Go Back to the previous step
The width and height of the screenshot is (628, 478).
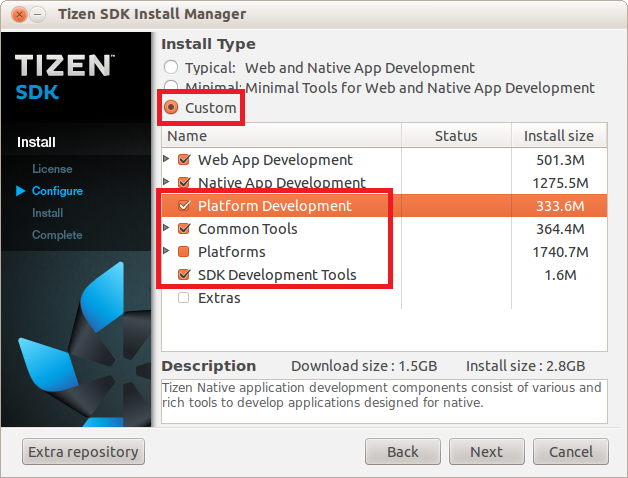403,452
